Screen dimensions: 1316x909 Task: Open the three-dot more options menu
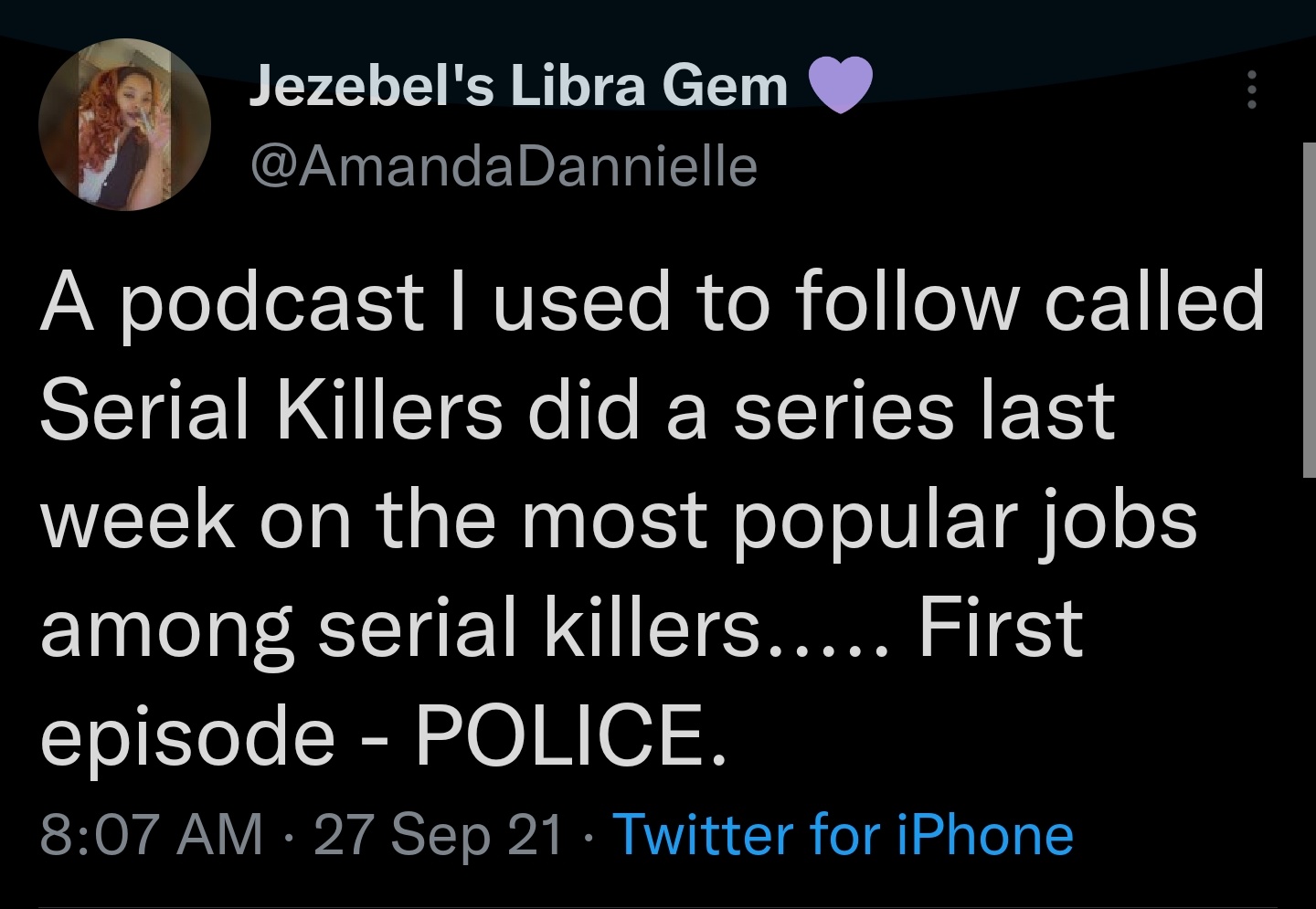(1252, 90)
